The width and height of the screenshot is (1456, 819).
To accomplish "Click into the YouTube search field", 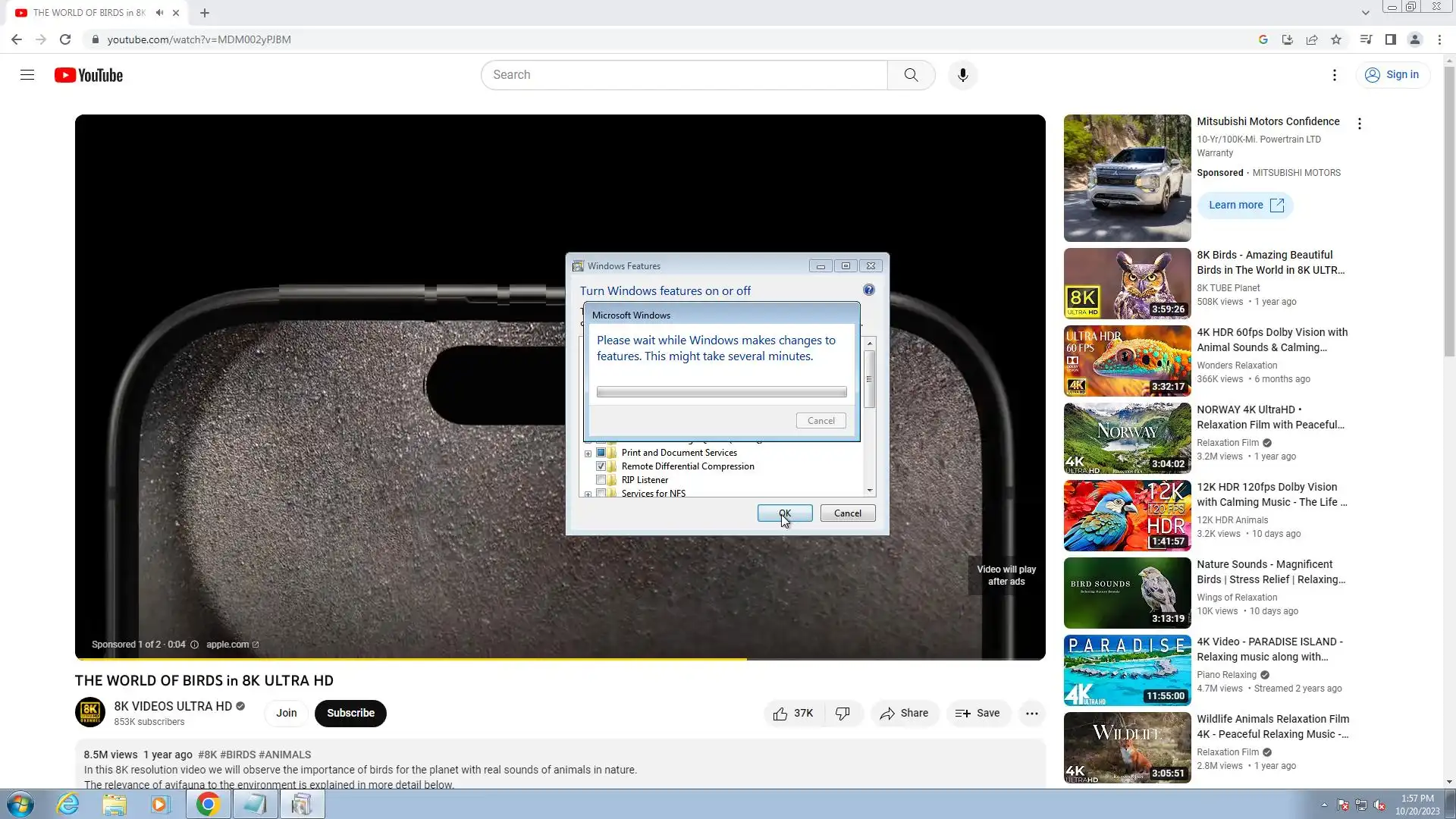I will point(682,75).
